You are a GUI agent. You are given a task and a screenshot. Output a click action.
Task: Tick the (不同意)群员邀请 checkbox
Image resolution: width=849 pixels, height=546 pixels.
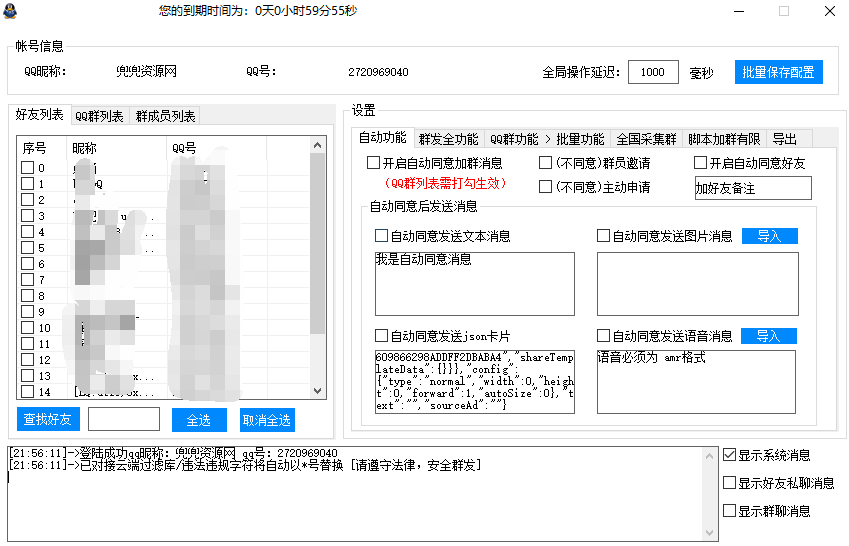click(546, 162)
